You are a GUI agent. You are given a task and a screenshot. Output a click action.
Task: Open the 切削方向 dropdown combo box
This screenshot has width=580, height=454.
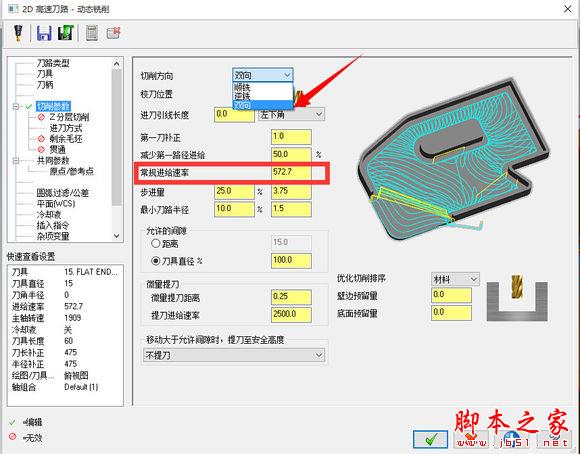click(263, 75)
